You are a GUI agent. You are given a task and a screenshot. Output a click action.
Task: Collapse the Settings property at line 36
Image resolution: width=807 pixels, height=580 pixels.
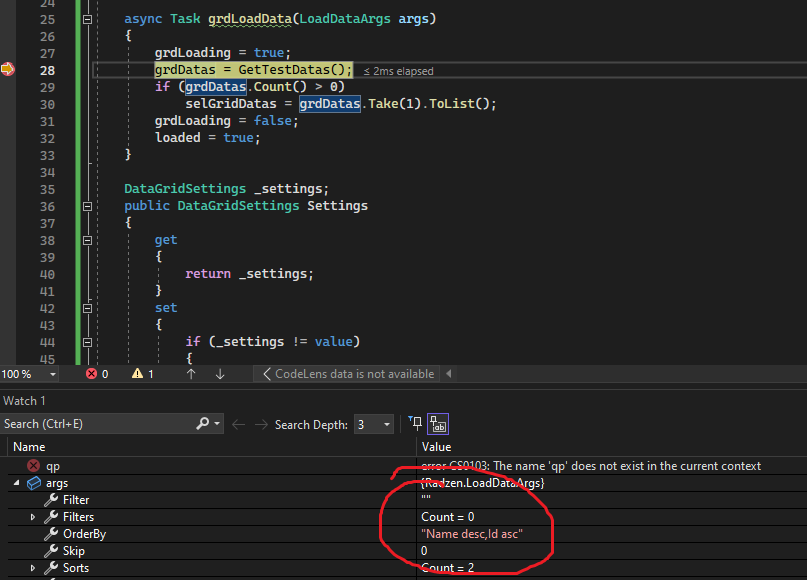point(87,206)
